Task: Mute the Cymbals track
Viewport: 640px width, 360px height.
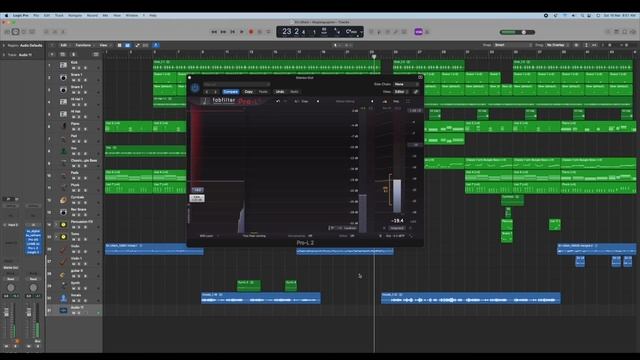Action: [x=74, y=202]
